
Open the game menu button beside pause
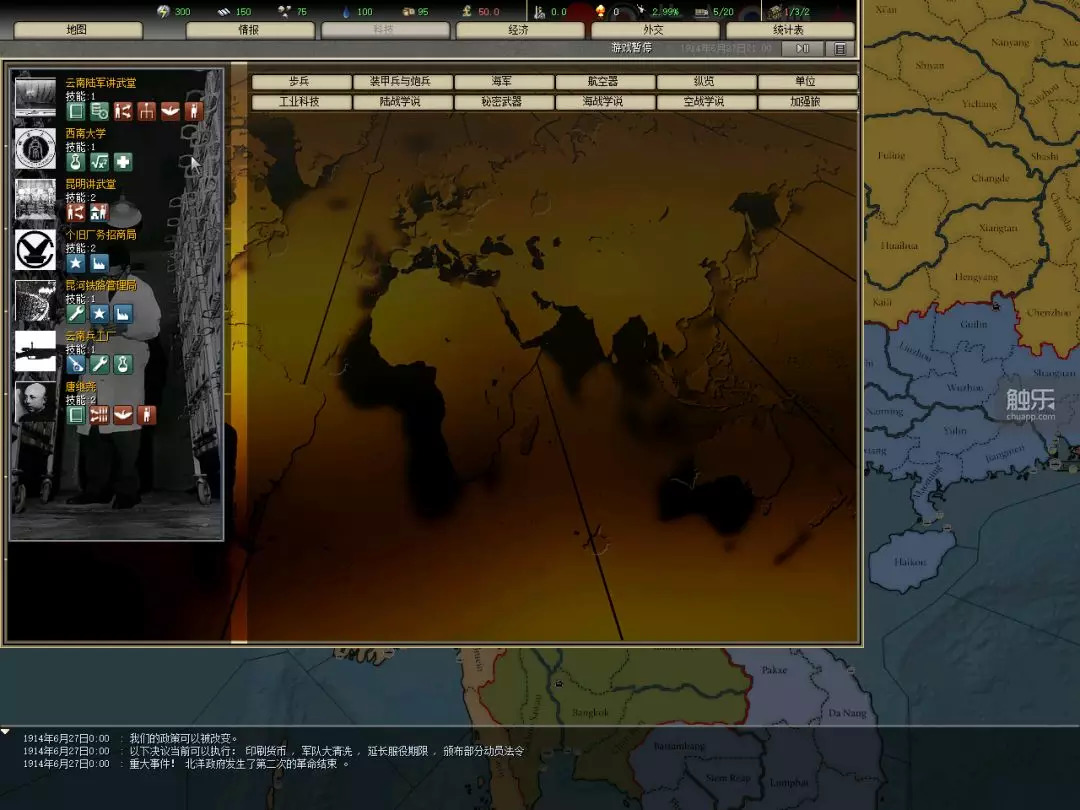click(x=840, y=48)
